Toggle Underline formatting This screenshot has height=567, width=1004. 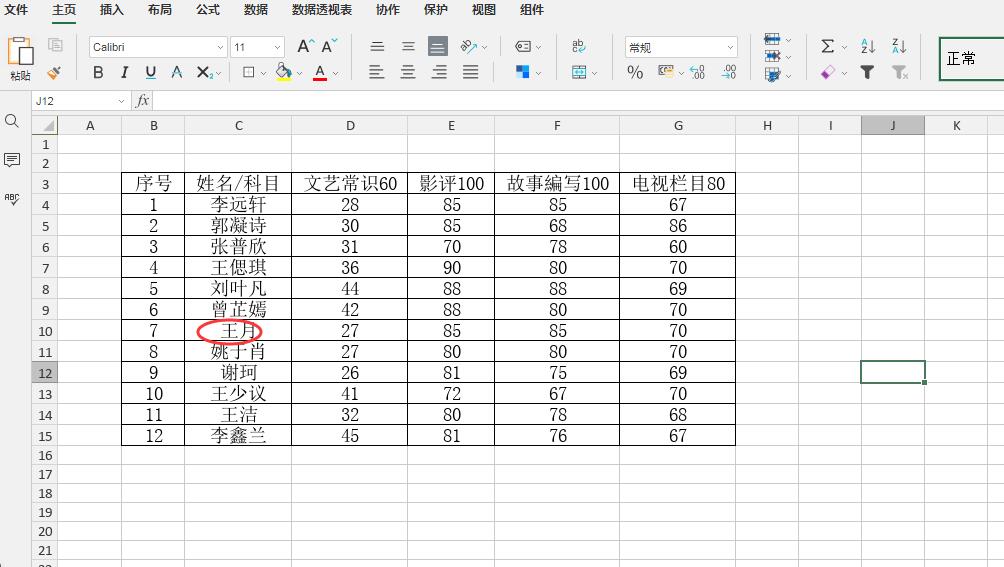pyautogui.click(x=150, y=72)
